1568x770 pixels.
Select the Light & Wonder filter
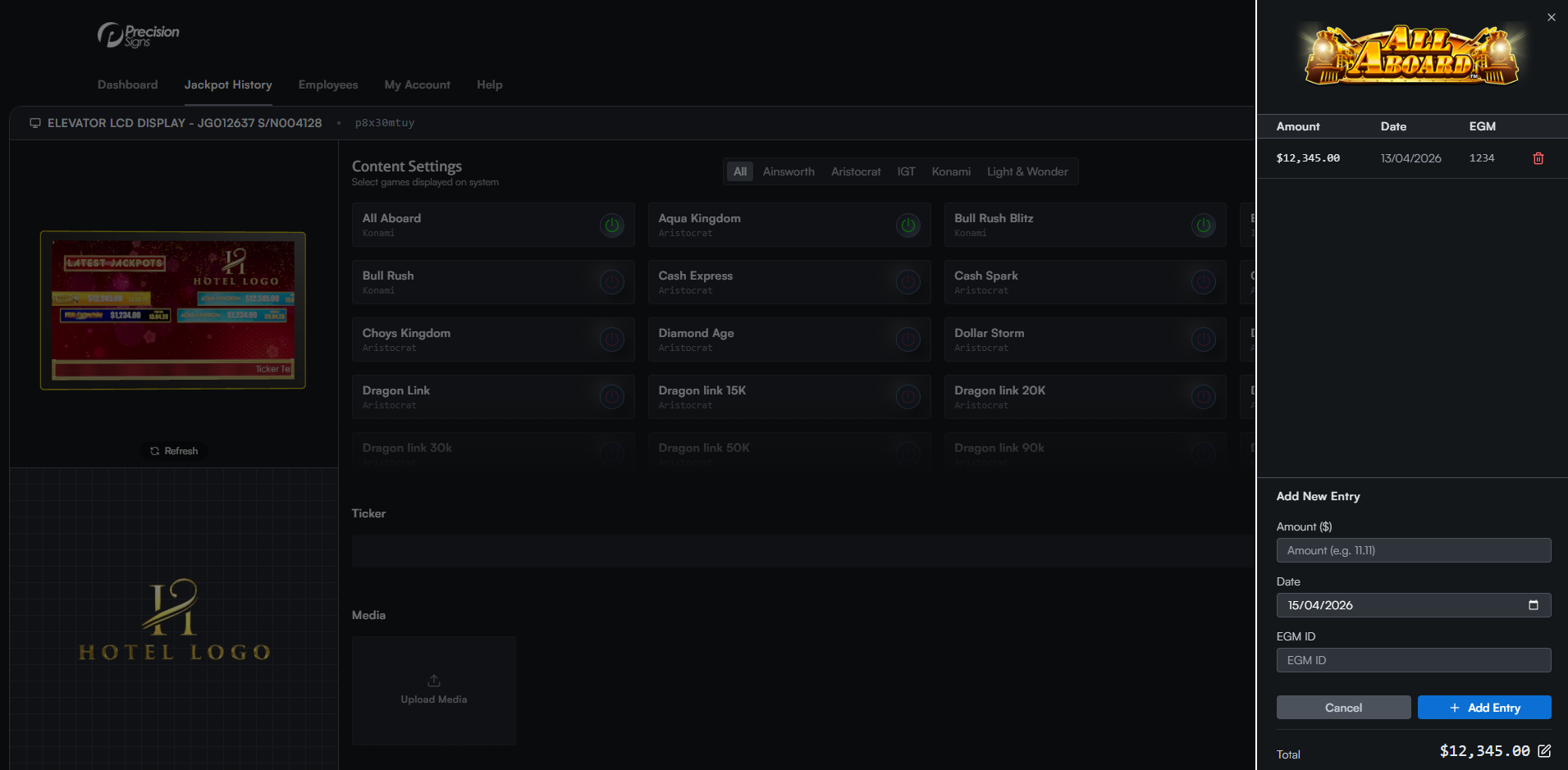pyautogui.click(x=1027, y=171)
